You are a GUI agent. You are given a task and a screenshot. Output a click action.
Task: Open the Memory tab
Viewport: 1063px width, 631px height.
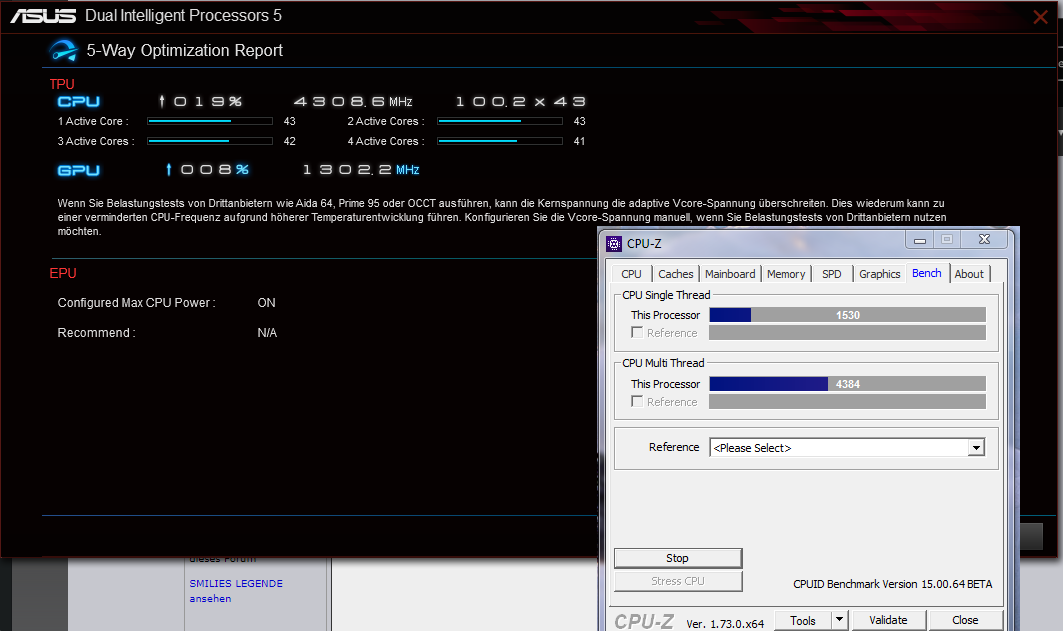786,274
